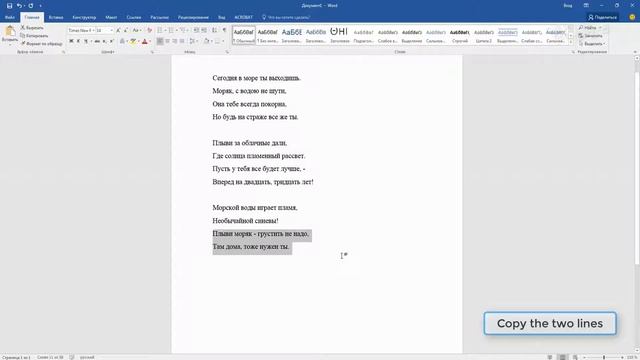Open multilevel list dropdown

coord(188,30)
